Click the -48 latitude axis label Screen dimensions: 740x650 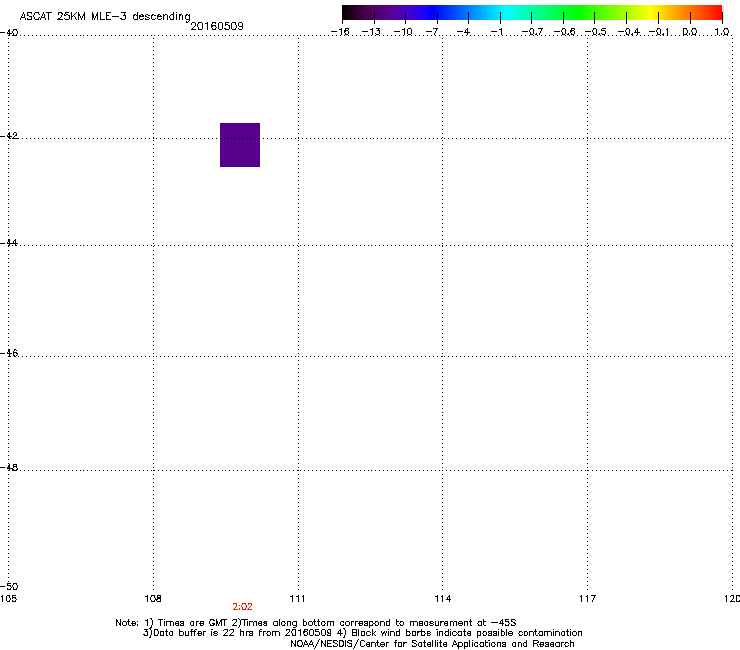(9, 467)
